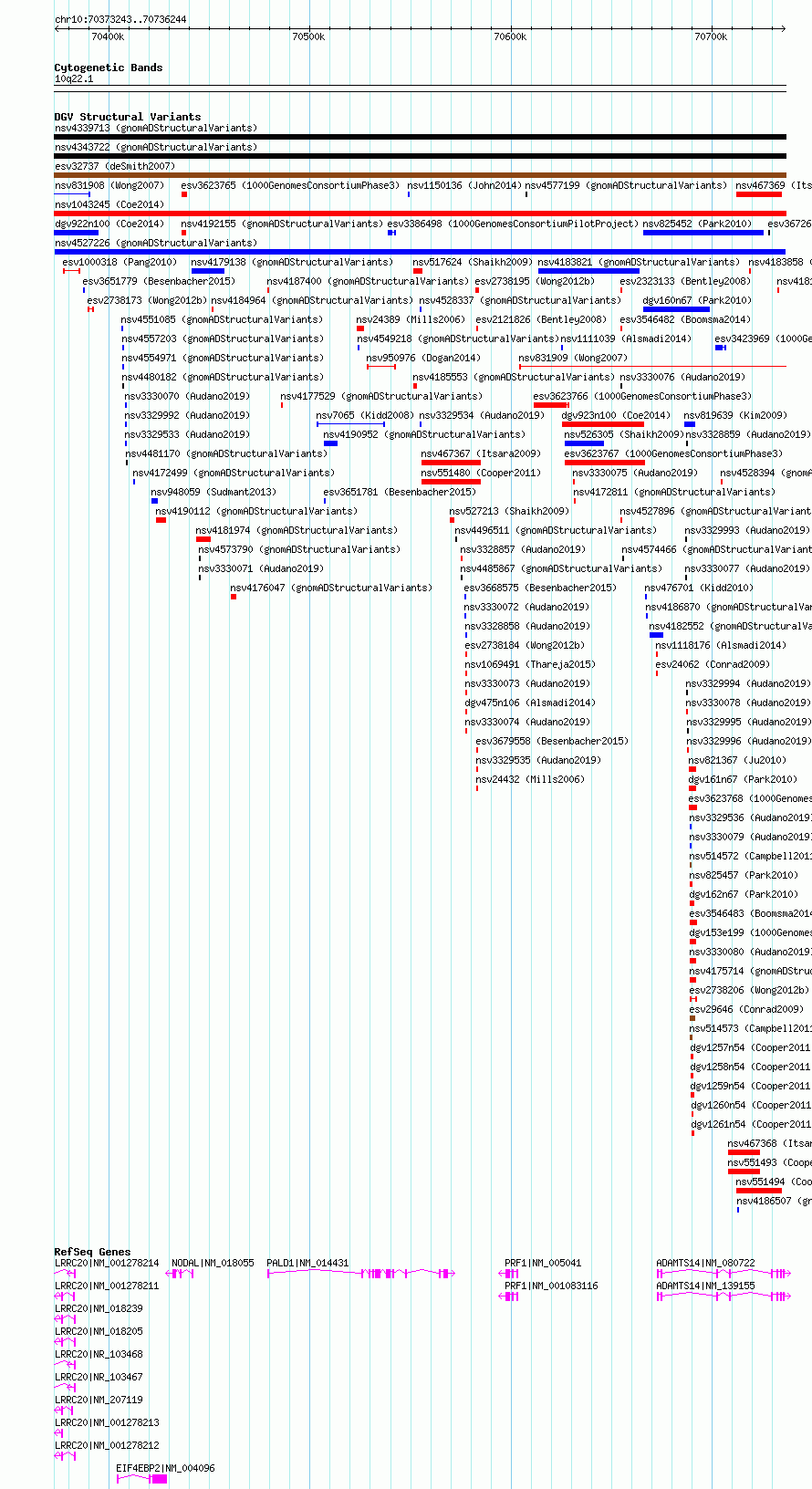Screen dimensions: 812x1489
Task: Click the 70400k ruler mark
Action: (108, 36)
